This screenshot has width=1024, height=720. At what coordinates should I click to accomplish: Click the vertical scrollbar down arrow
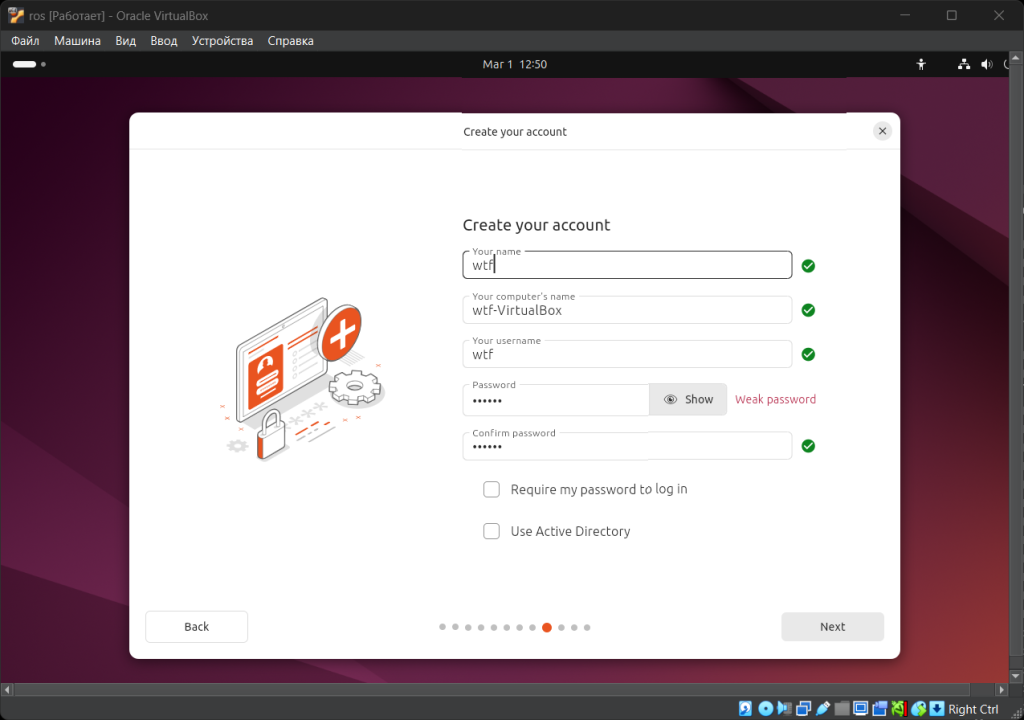pyautogui.click(x=1016, y=676)
